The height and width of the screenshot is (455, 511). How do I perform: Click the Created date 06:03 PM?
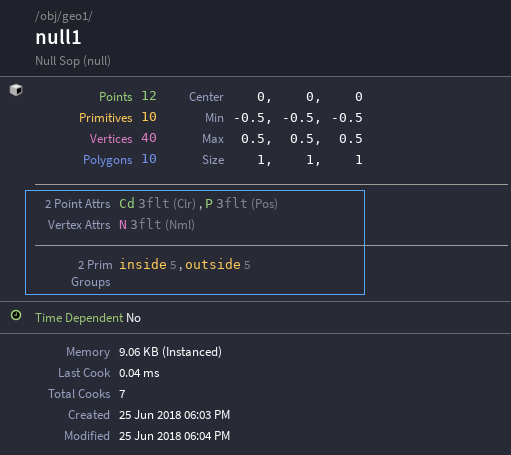[174, 415]
